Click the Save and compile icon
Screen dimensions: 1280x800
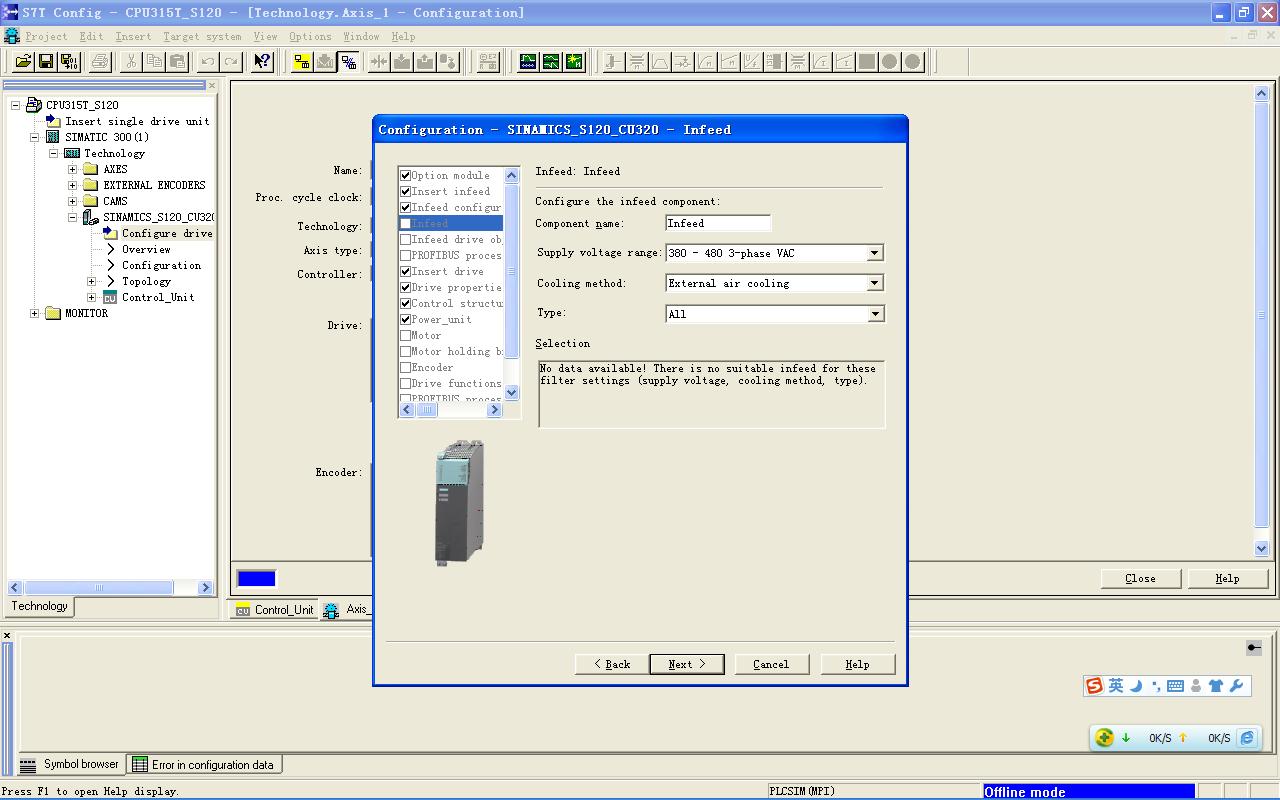pos(69,62)
